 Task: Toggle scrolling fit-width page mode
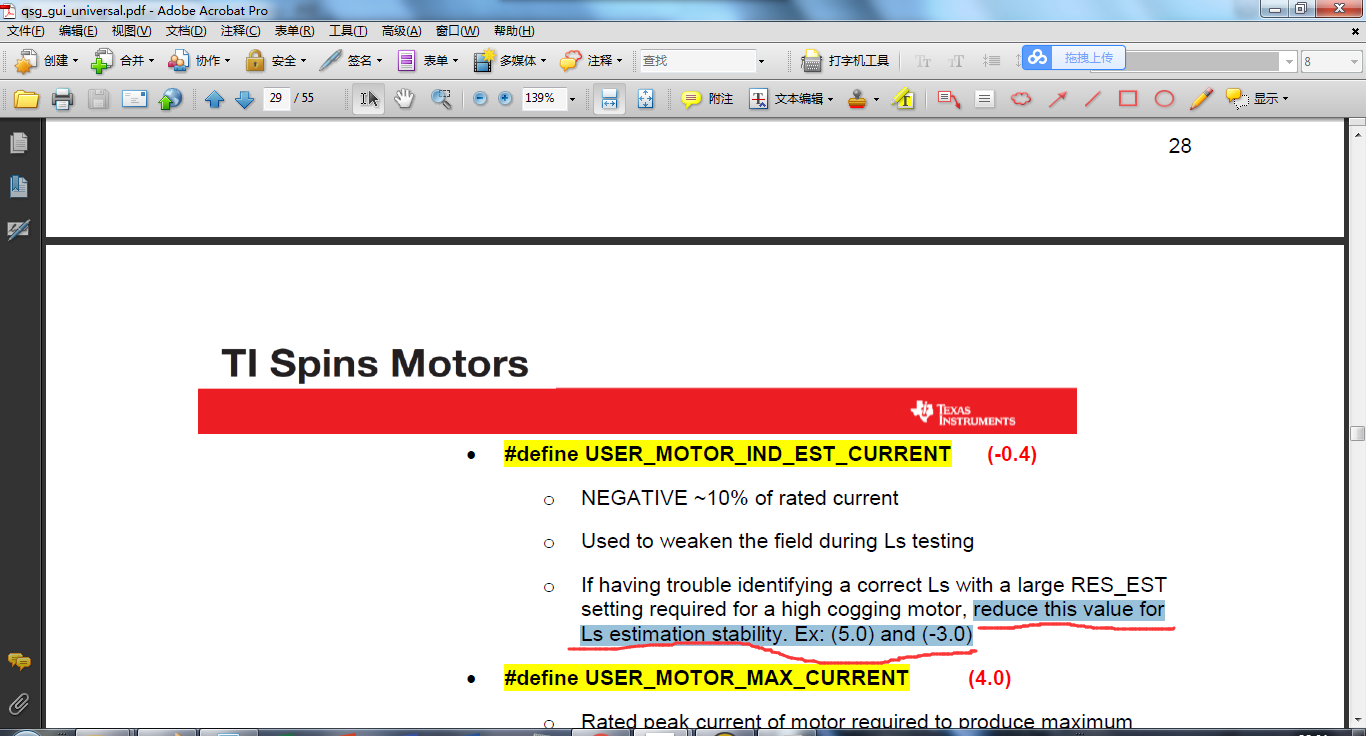(x=609, y=99)
